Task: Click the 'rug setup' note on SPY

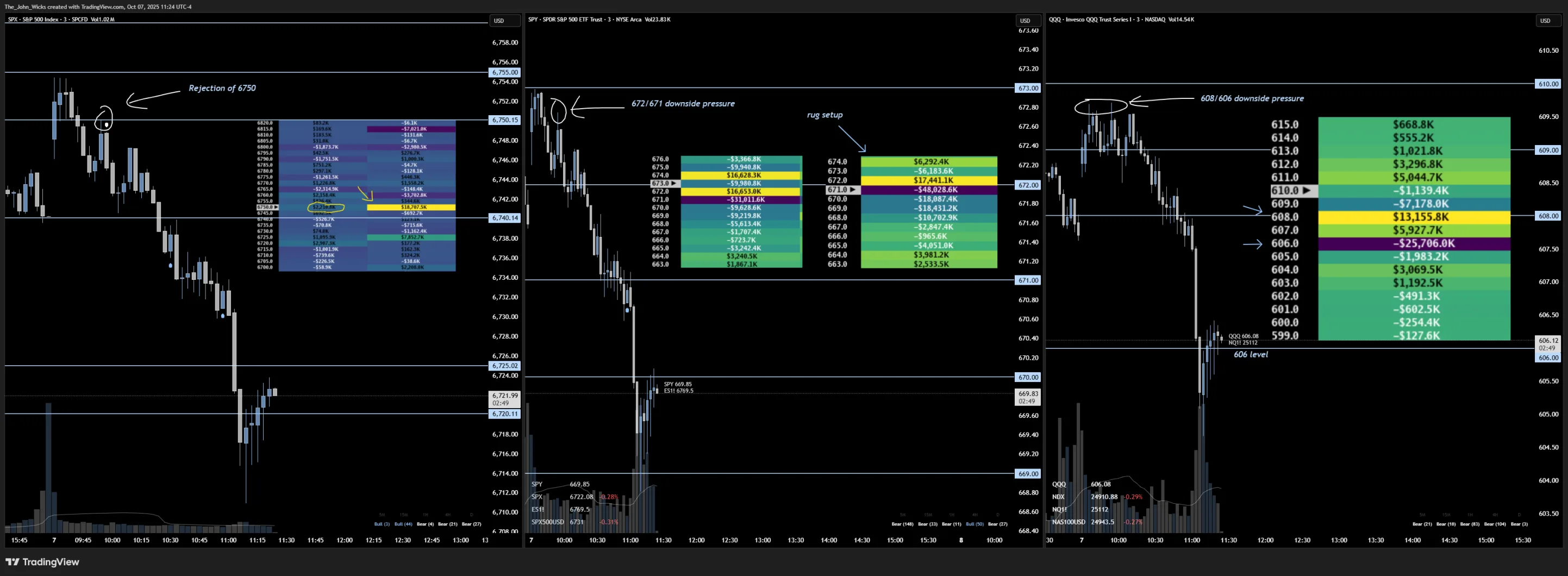Action: 825,115
